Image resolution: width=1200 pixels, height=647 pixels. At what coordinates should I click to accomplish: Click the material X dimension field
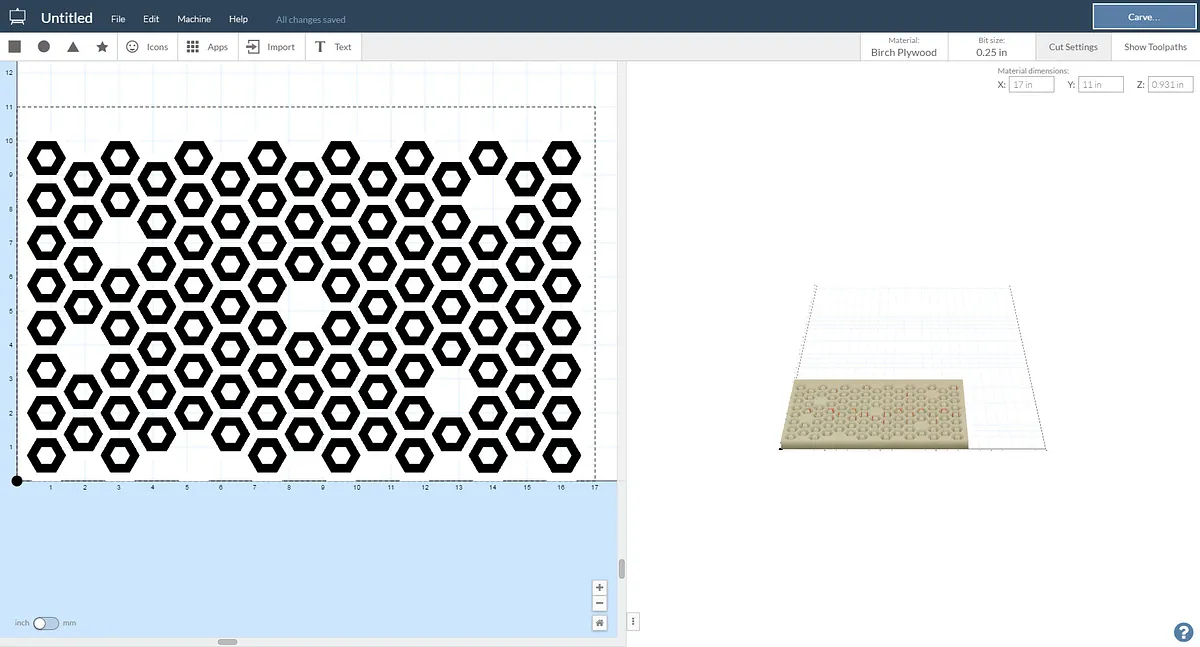(x=1031, y=85)
